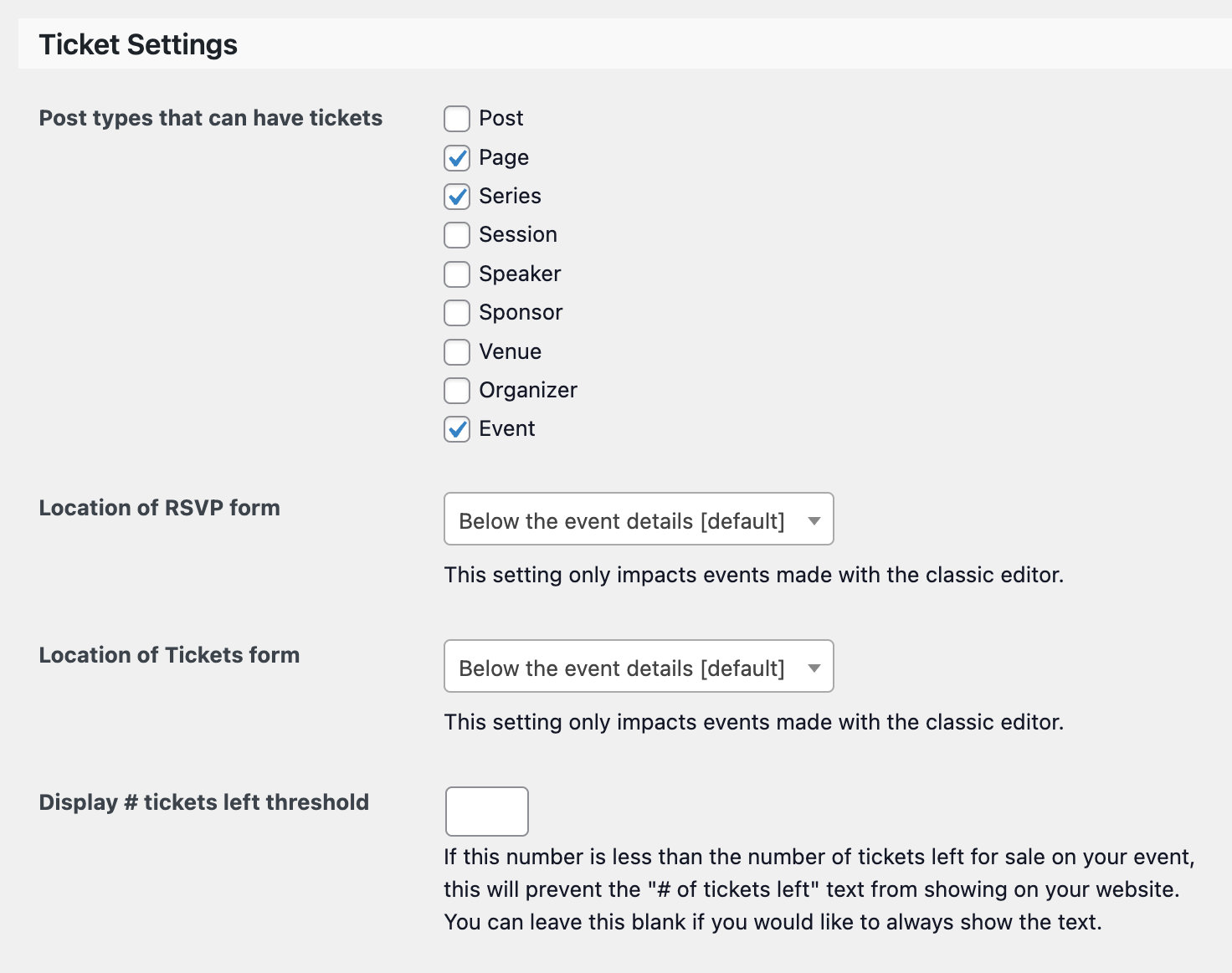Click the Venue label text
The width and height of the screenshot is (1232, 973).
(510, 351)
